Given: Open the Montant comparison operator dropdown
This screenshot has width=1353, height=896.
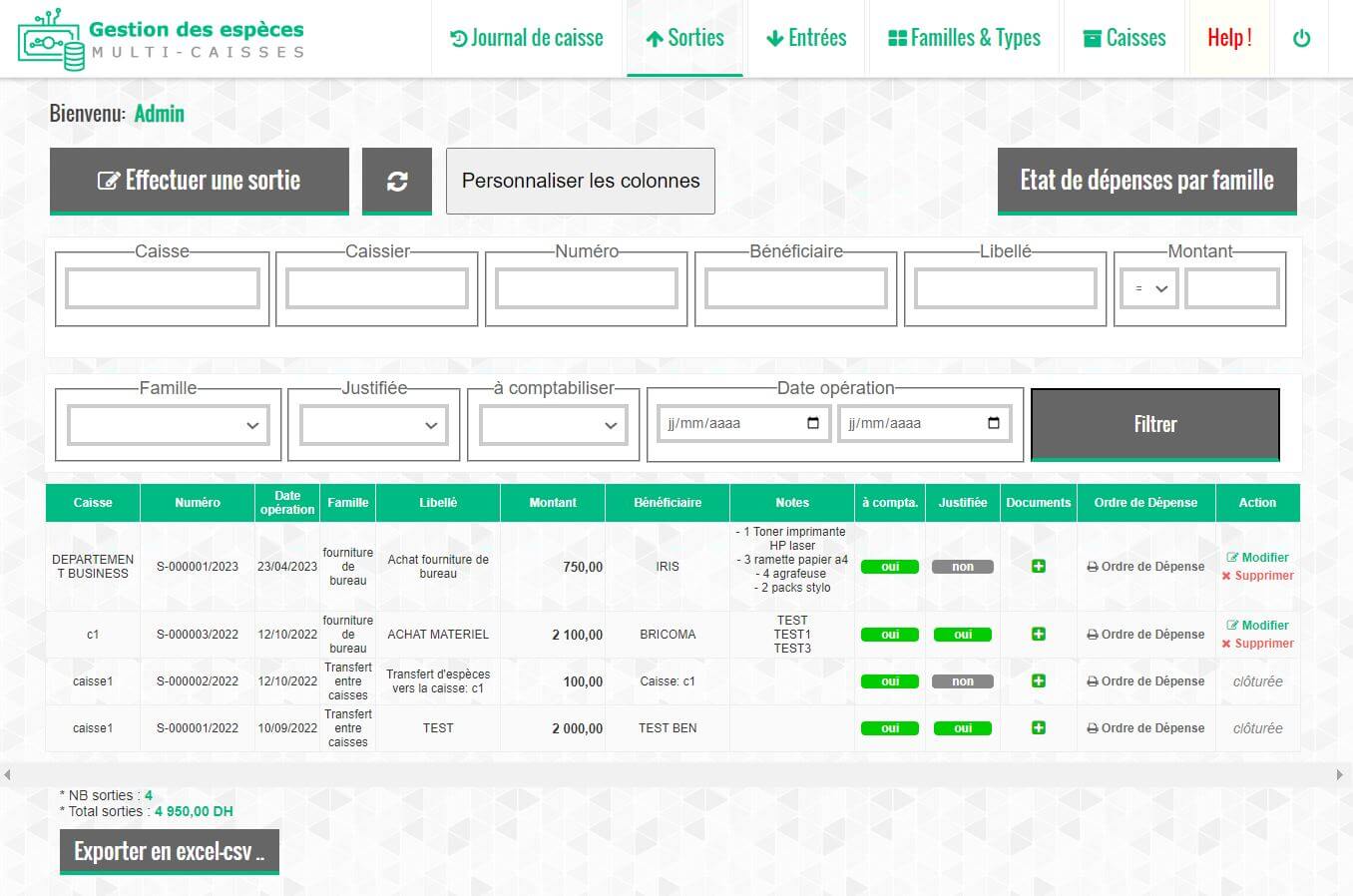Looking at the screenshot, I should click(x=1147, y=287).
